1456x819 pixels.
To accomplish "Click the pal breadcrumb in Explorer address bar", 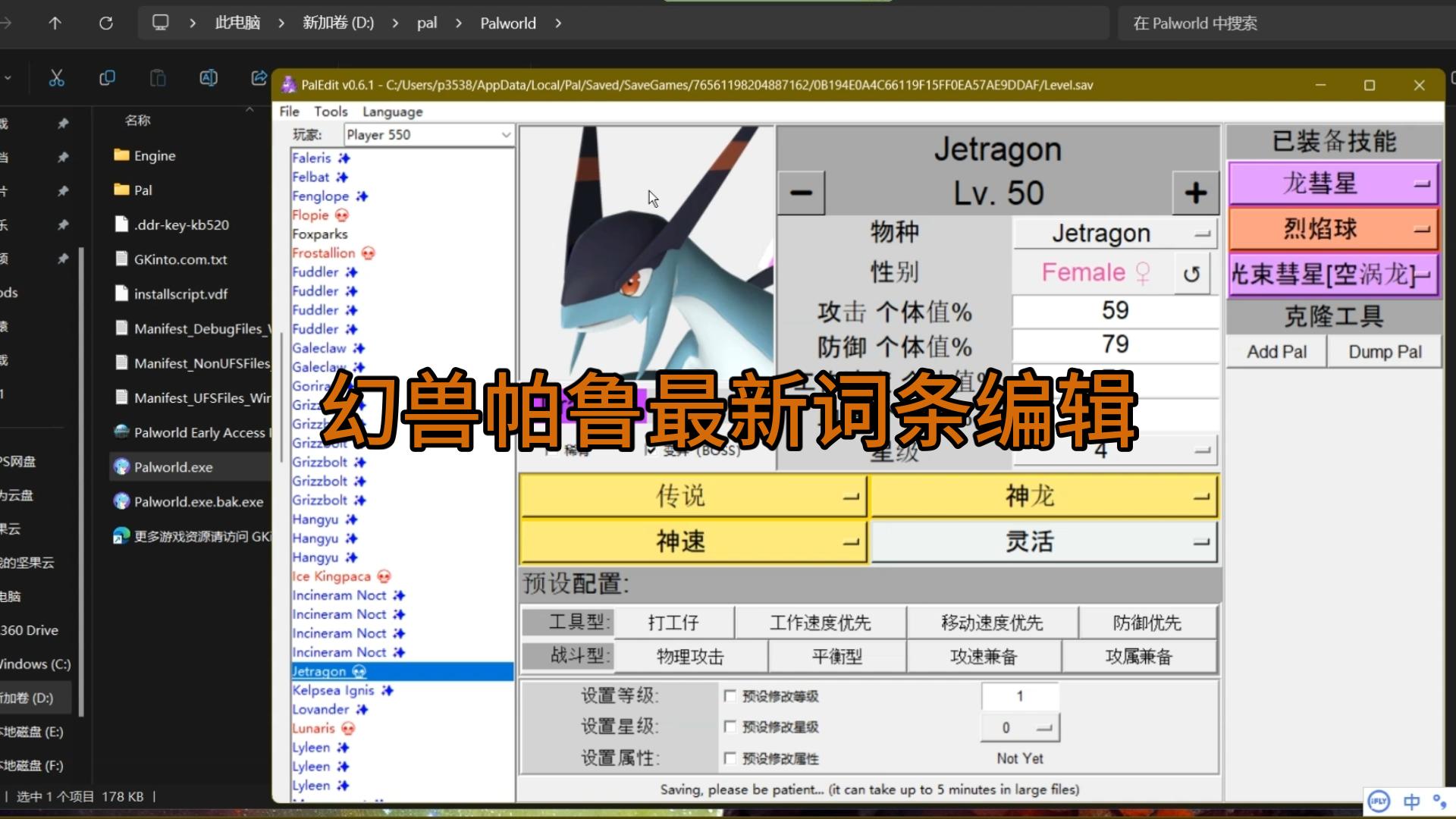I will 427,24.
